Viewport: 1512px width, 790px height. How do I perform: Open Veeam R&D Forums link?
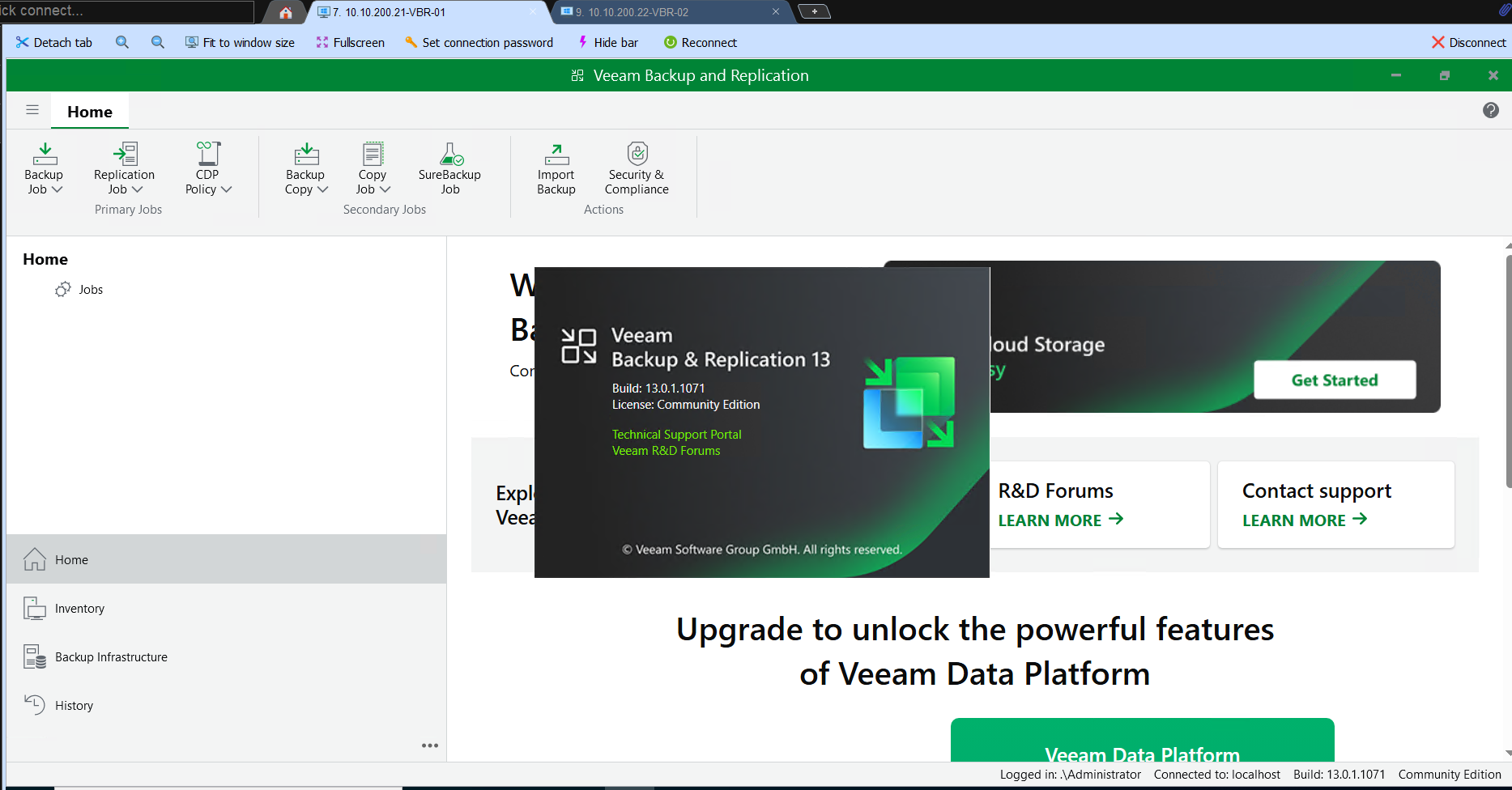coord(667,451)
